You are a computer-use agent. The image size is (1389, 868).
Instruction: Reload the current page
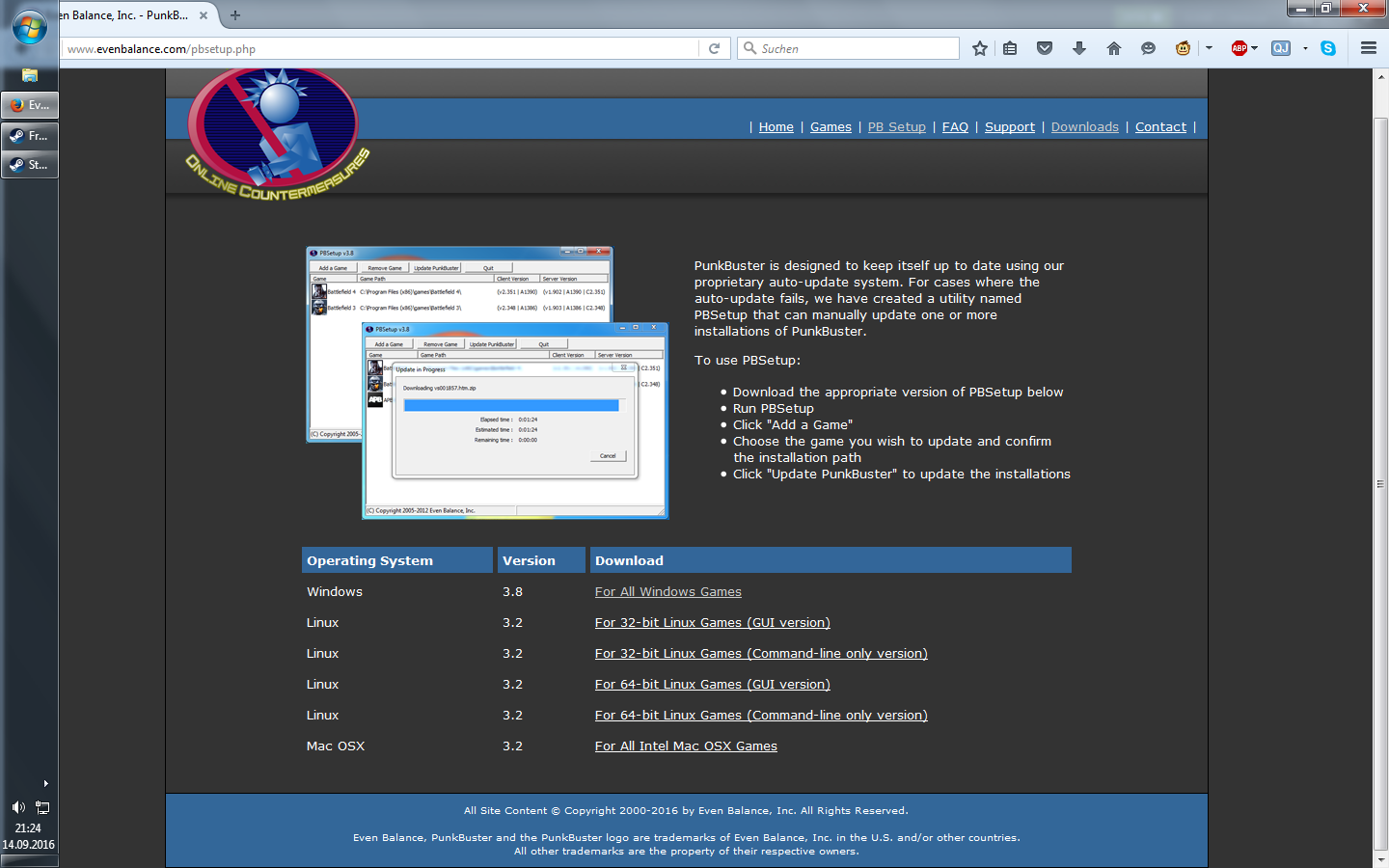[x=714, y=48]
